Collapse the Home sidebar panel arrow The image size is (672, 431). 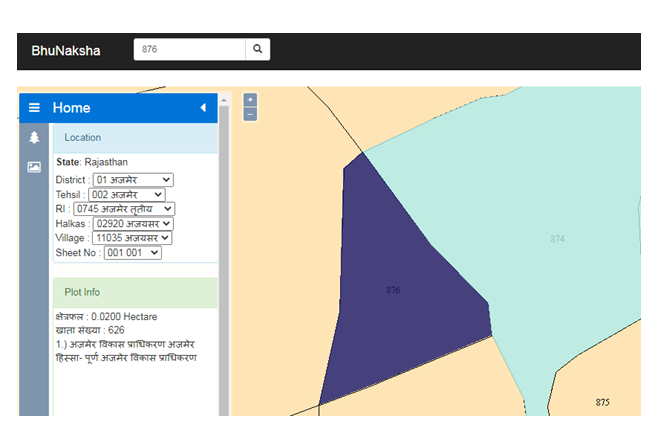(203, 108)
